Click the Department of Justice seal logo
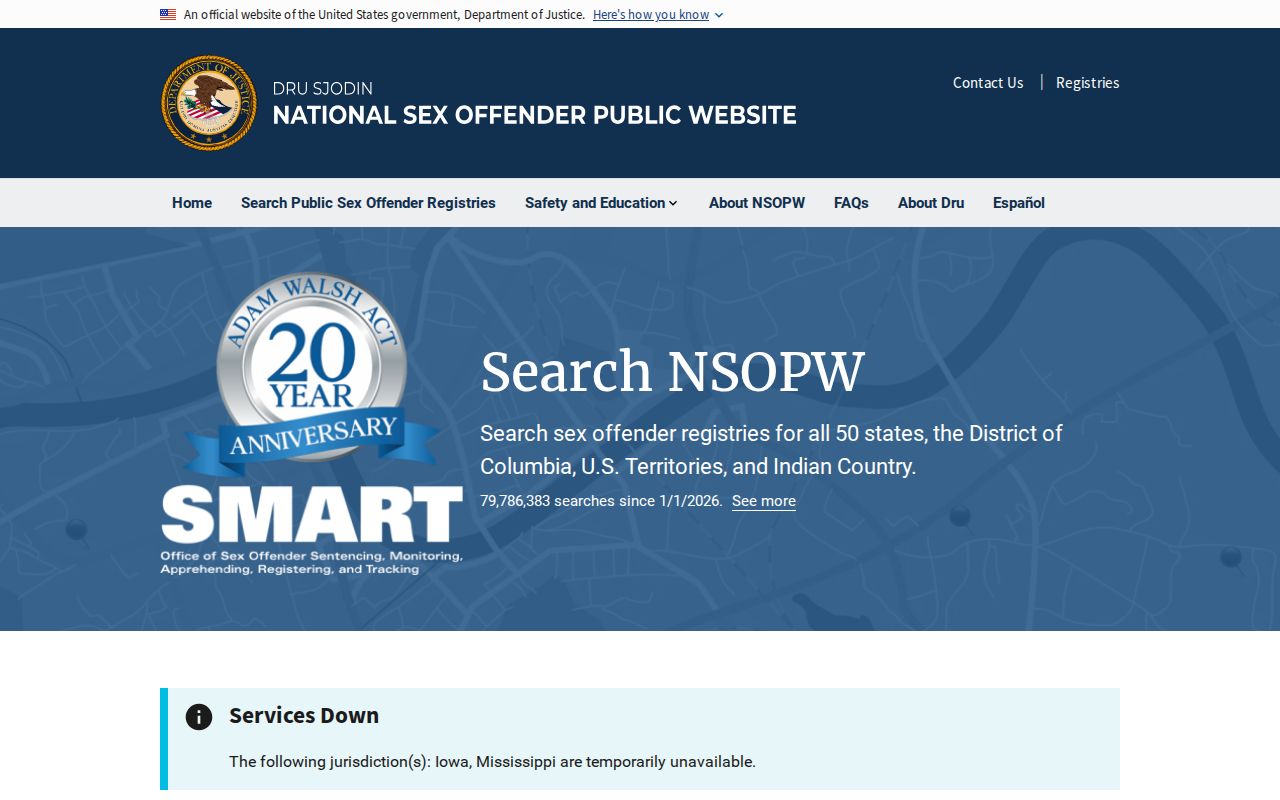Screen dimensions: 1280x800 click(209, 103)
